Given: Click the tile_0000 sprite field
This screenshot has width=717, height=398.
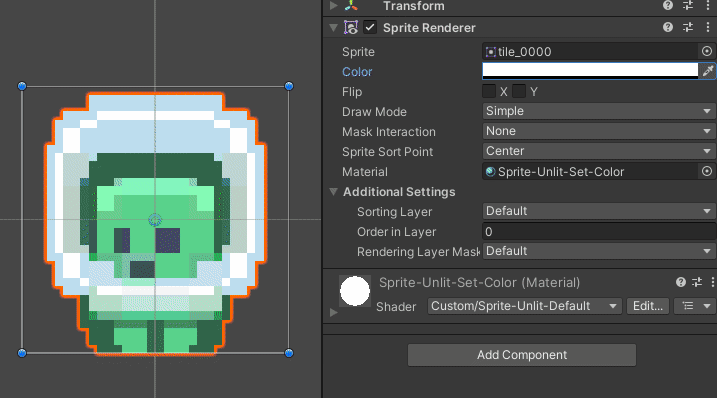Looking at the screenshot, I should 590,52.
